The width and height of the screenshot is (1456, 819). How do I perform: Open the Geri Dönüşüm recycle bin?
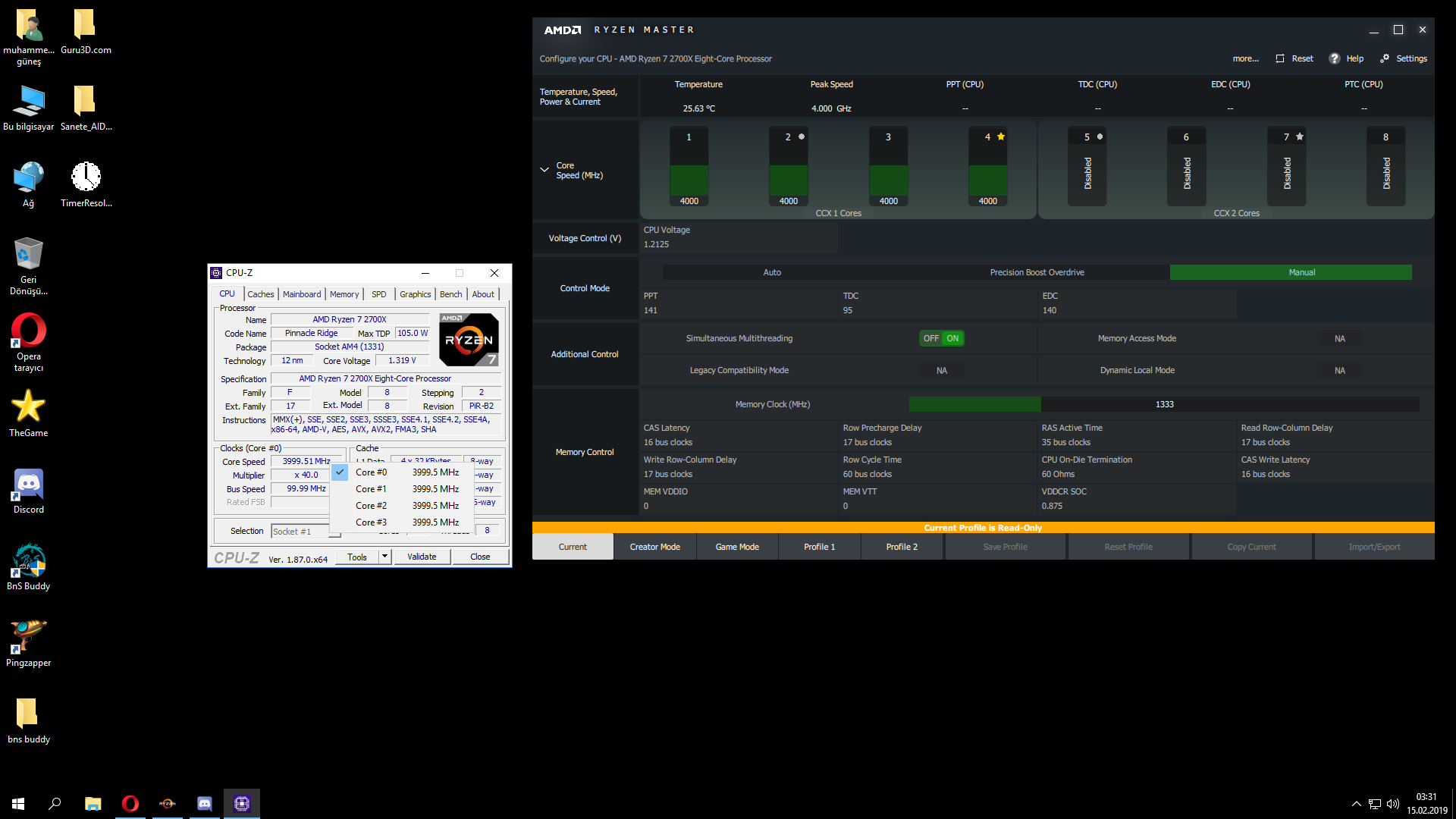29,266
